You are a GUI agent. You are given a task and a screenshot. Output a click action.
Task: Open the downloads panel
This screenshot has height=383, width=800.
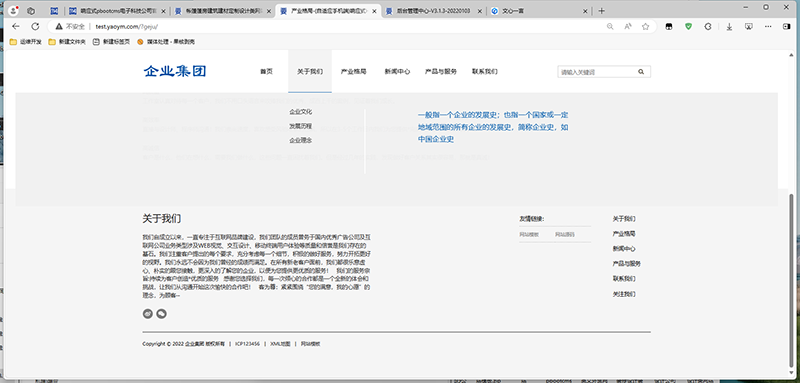tap(729, 27)
